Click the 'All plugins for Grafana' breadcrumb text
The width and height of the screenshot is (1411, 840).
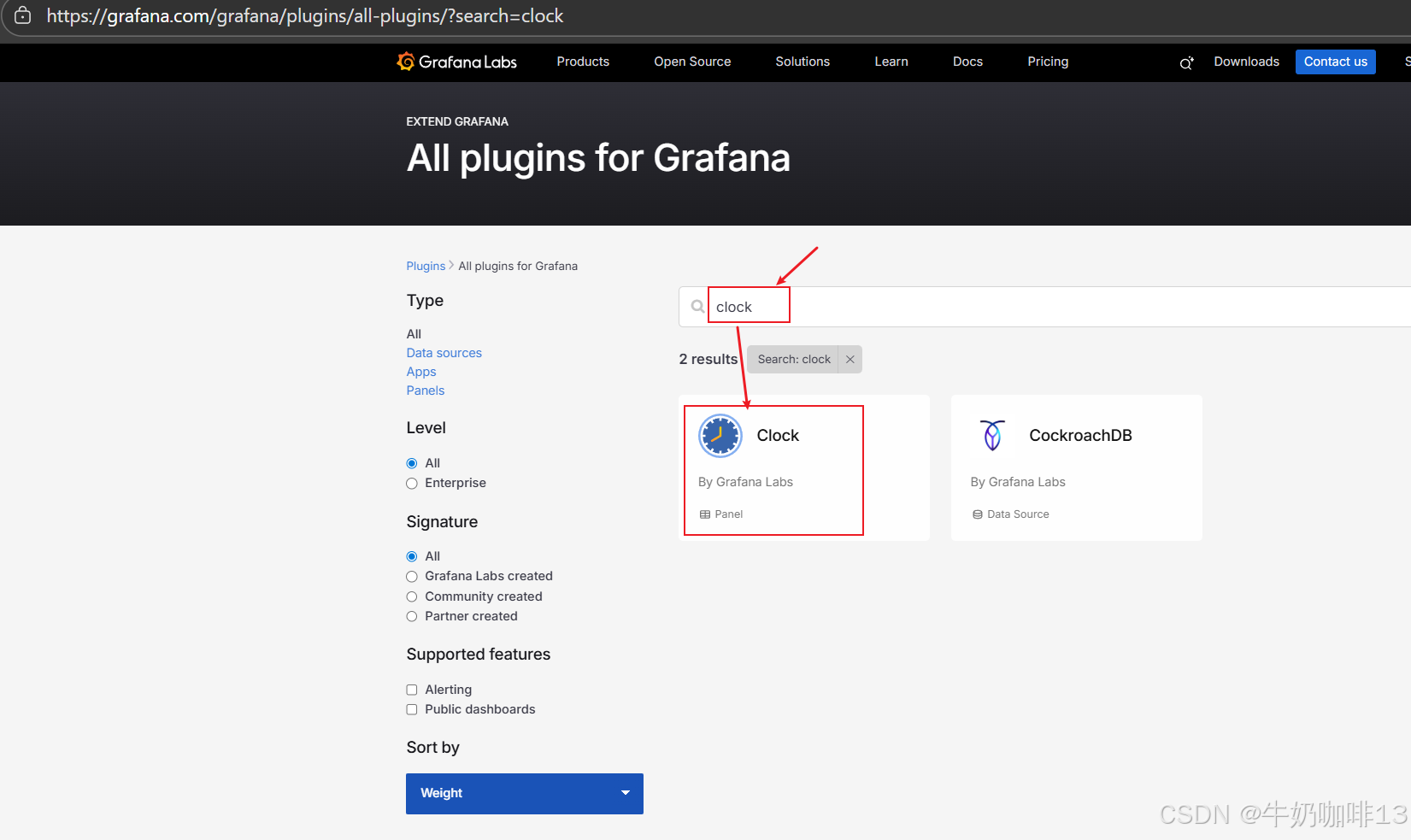pos(518,266)
